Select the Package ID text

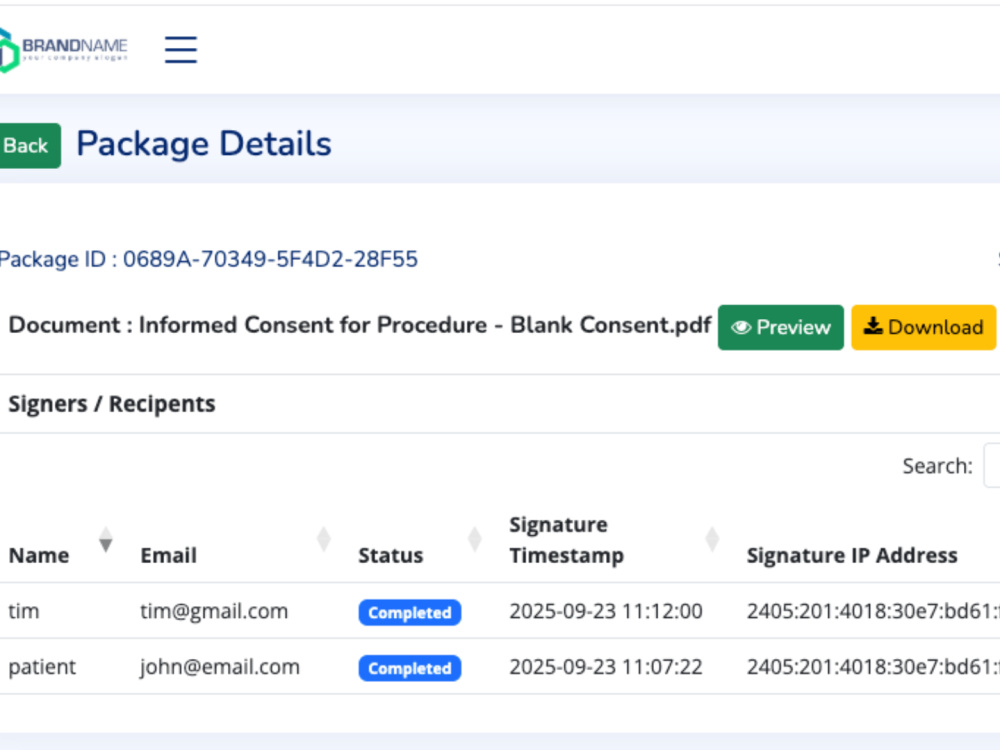click(x=209, y=259)
